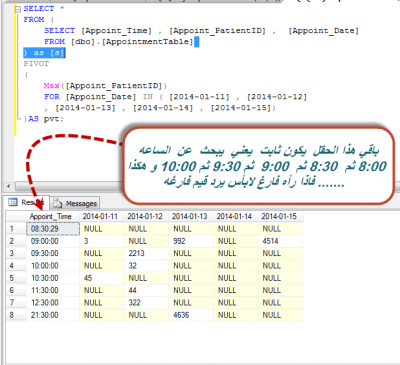
Task: Select the 2014-01-12 column header
Action: tap(146, 217)
